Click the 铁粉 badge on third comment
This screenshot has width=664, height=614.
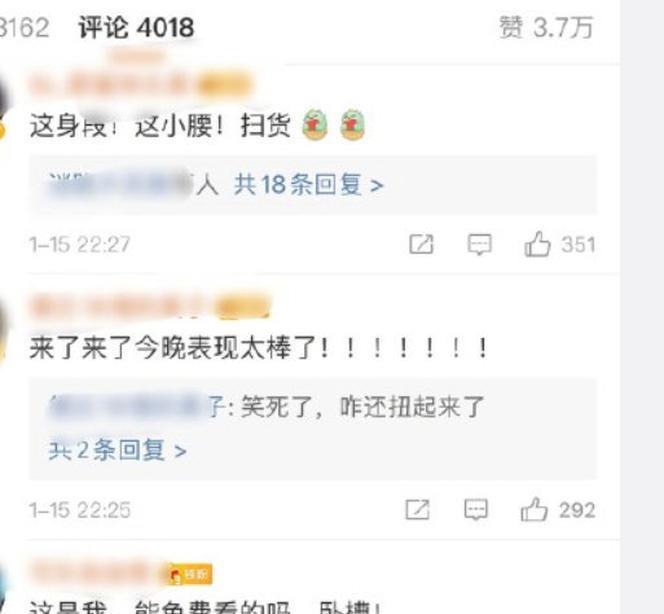190,574
